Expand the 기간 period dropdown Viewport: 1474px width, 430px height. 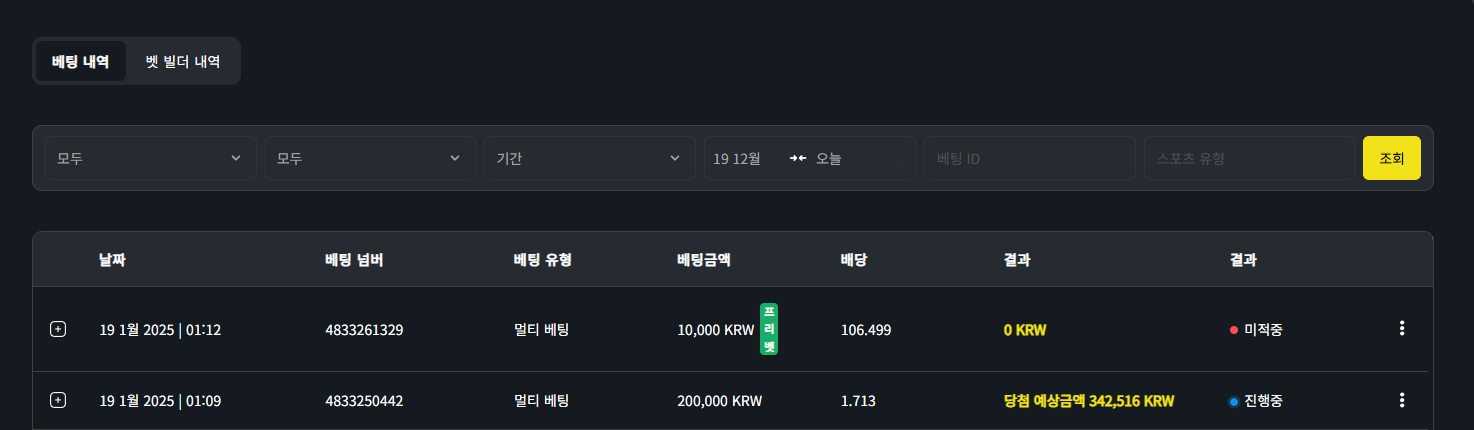(x=590, y=158)
